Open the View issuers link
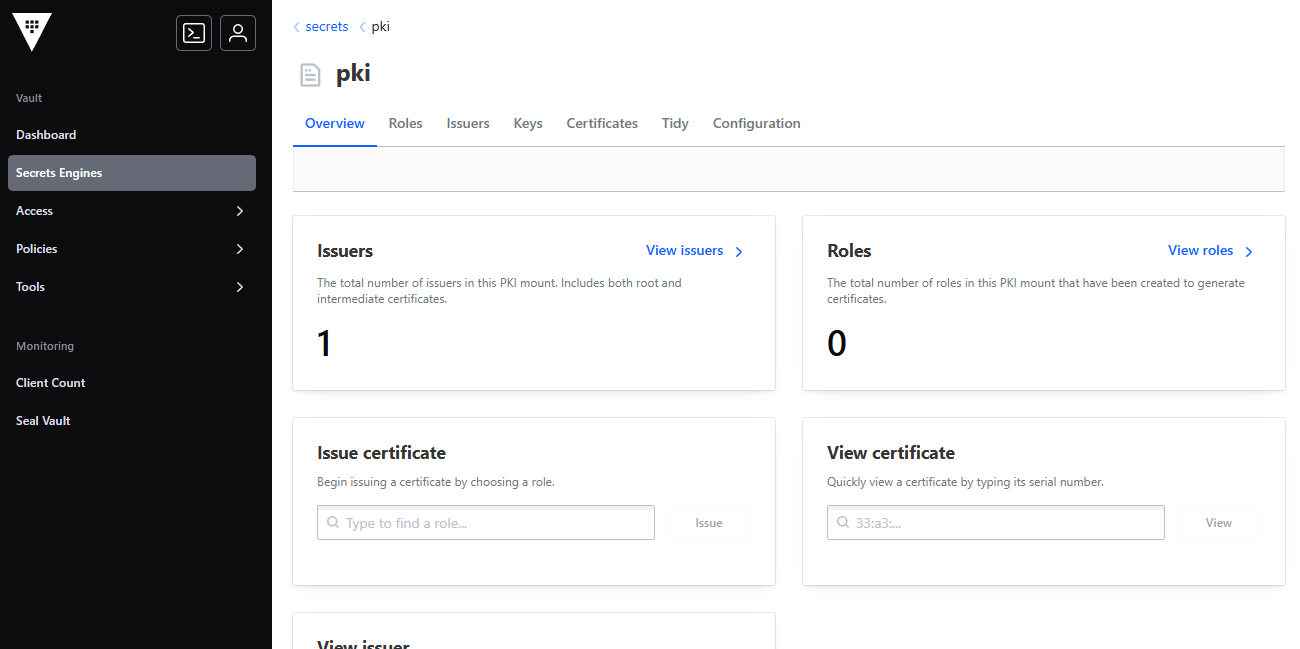Screen dimensions: 1300x649 pyautogui.click(x=685, y=251)
